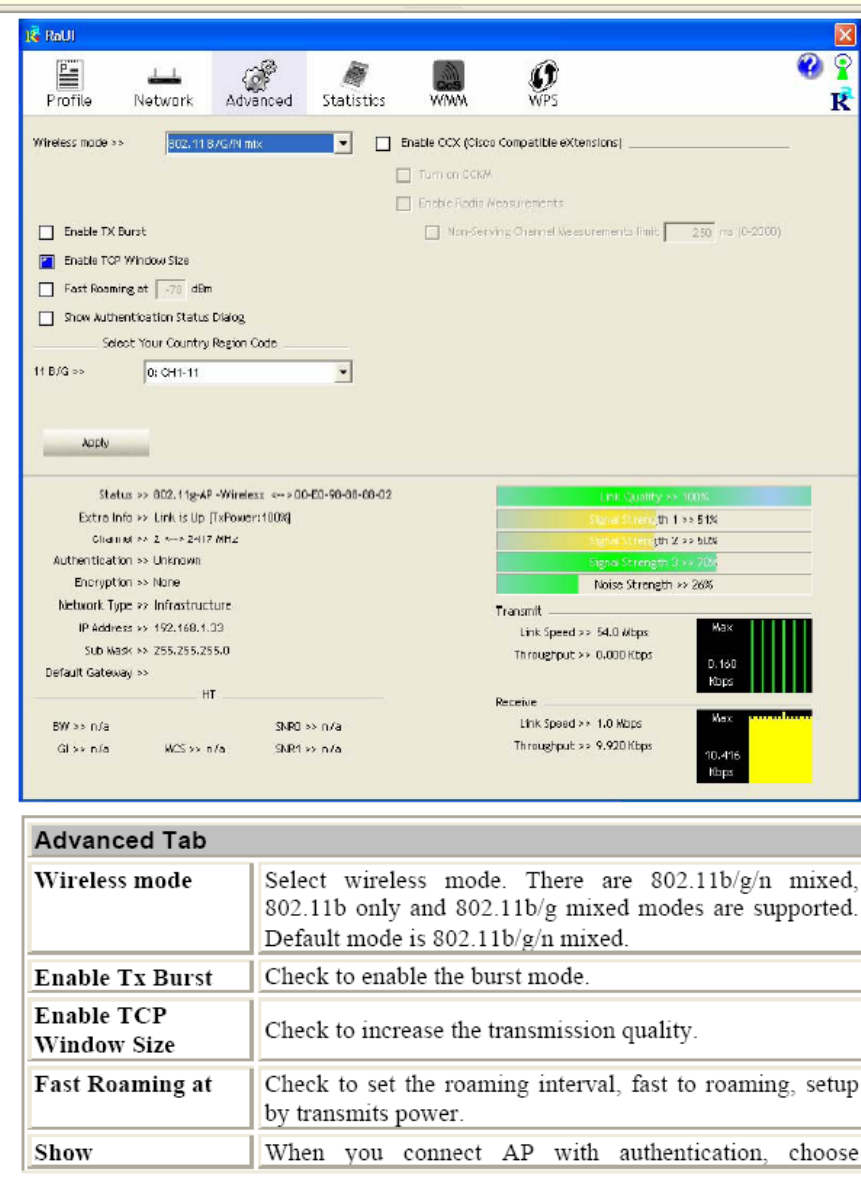Click Network Type Infrastructure text
Viewport: 861px width, 1178px height.
click(145, 605)
